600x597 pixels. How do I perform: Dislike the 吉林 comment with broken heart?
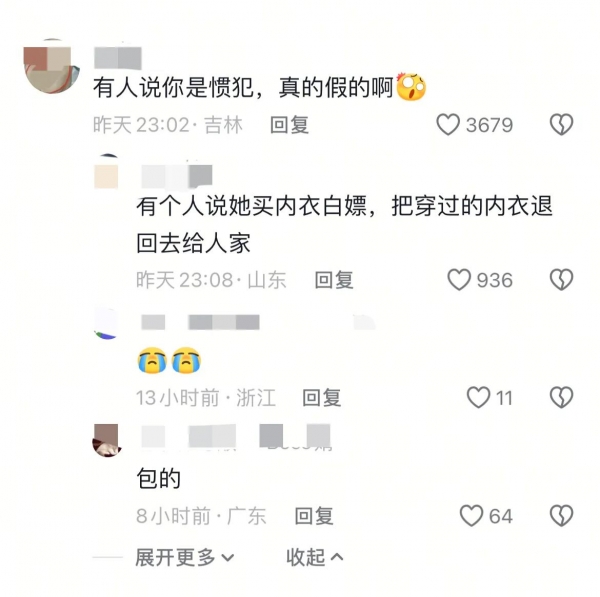[561, 125]
